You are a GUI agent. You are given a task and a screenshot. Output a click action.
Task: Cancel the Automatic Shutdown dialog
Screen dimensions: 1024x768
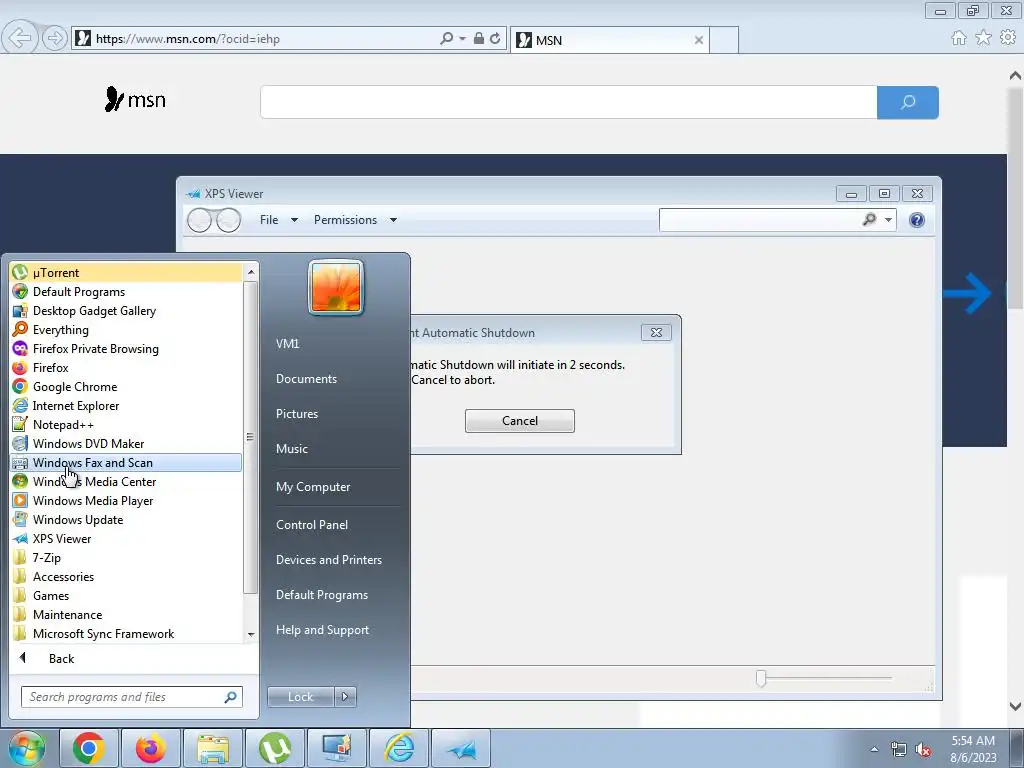(520, 421)
